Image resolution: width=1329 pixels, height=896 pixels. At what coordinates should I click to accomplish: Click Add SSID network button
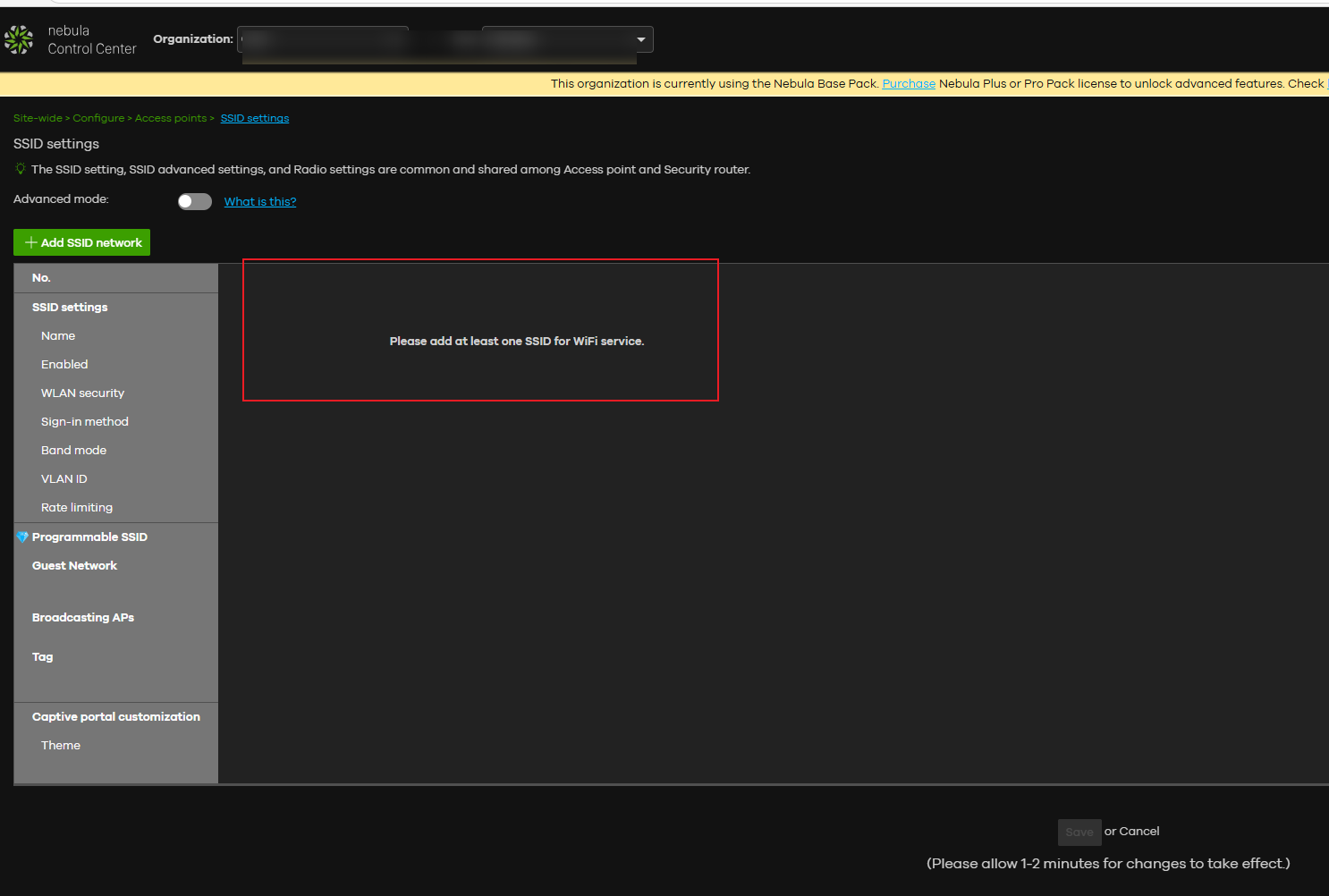point(81,242)
